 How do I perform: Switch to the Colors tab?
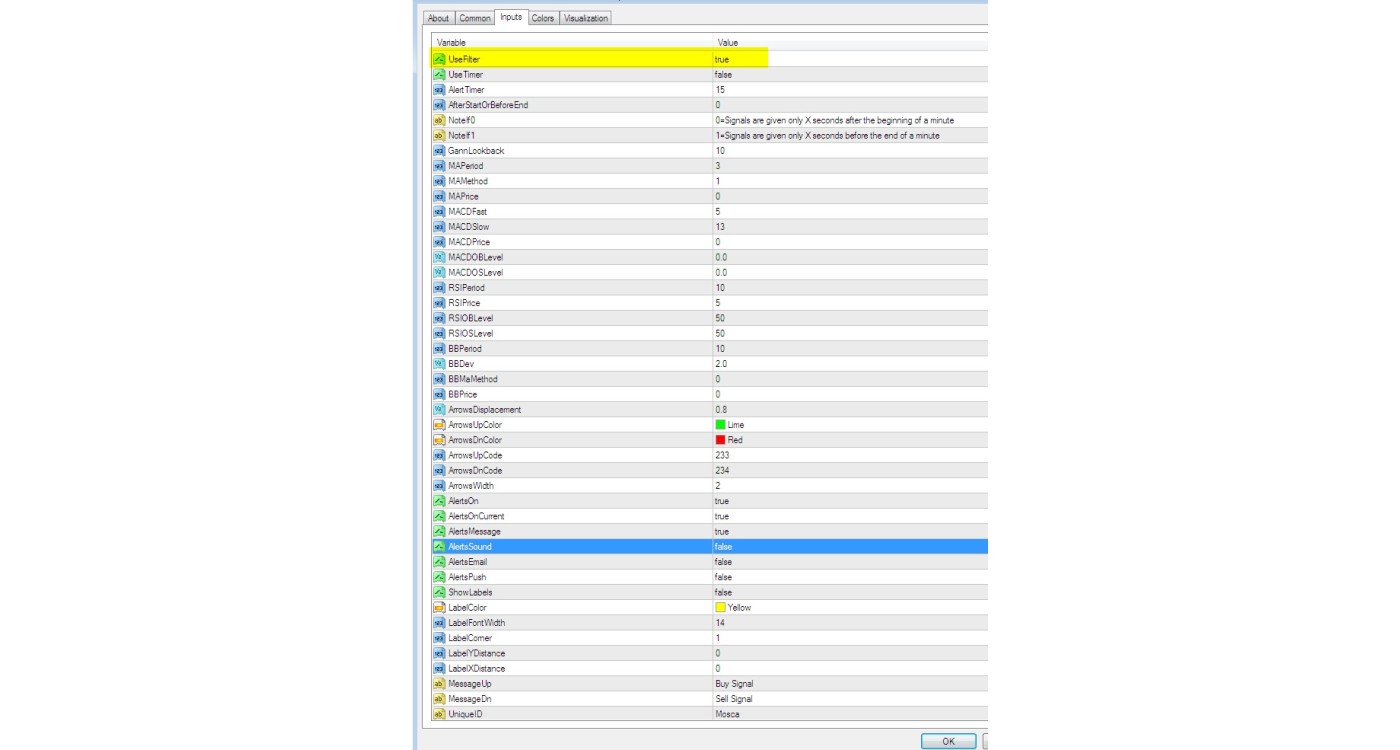pos(543,18)
